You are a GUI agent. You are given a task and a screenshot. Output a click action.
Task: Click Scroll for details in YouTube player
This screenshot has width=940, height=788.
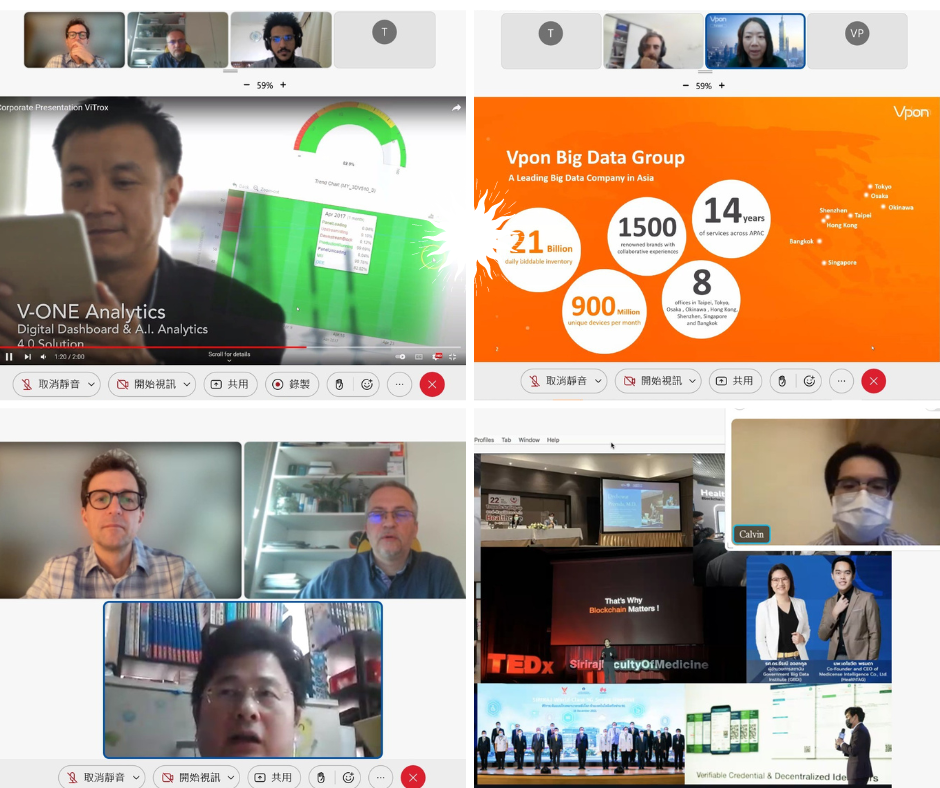tap(229, 354)
